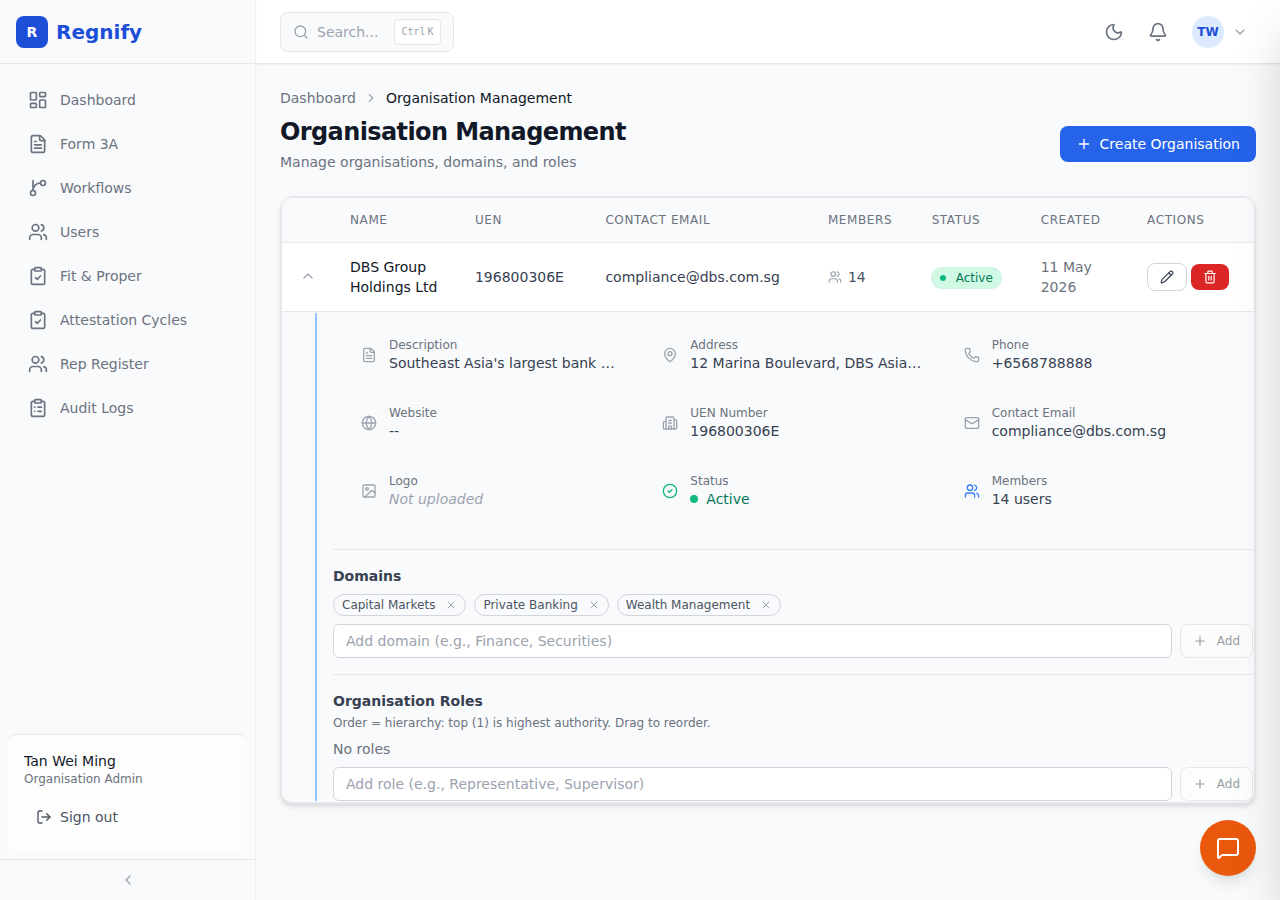Viewport: 1280px width, 900px height.
Task: Click the Contact Email envelope icon
Action: [x=972, y=423]
